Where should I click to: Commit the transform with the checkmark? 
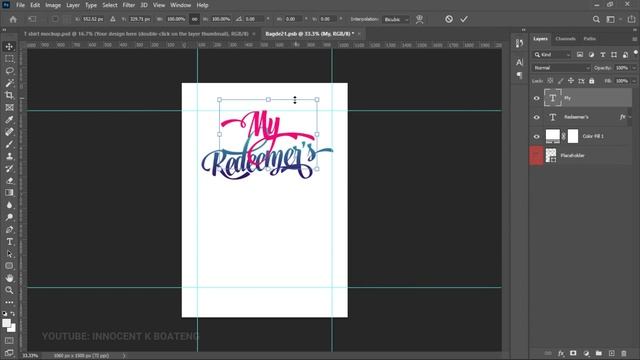464,19
